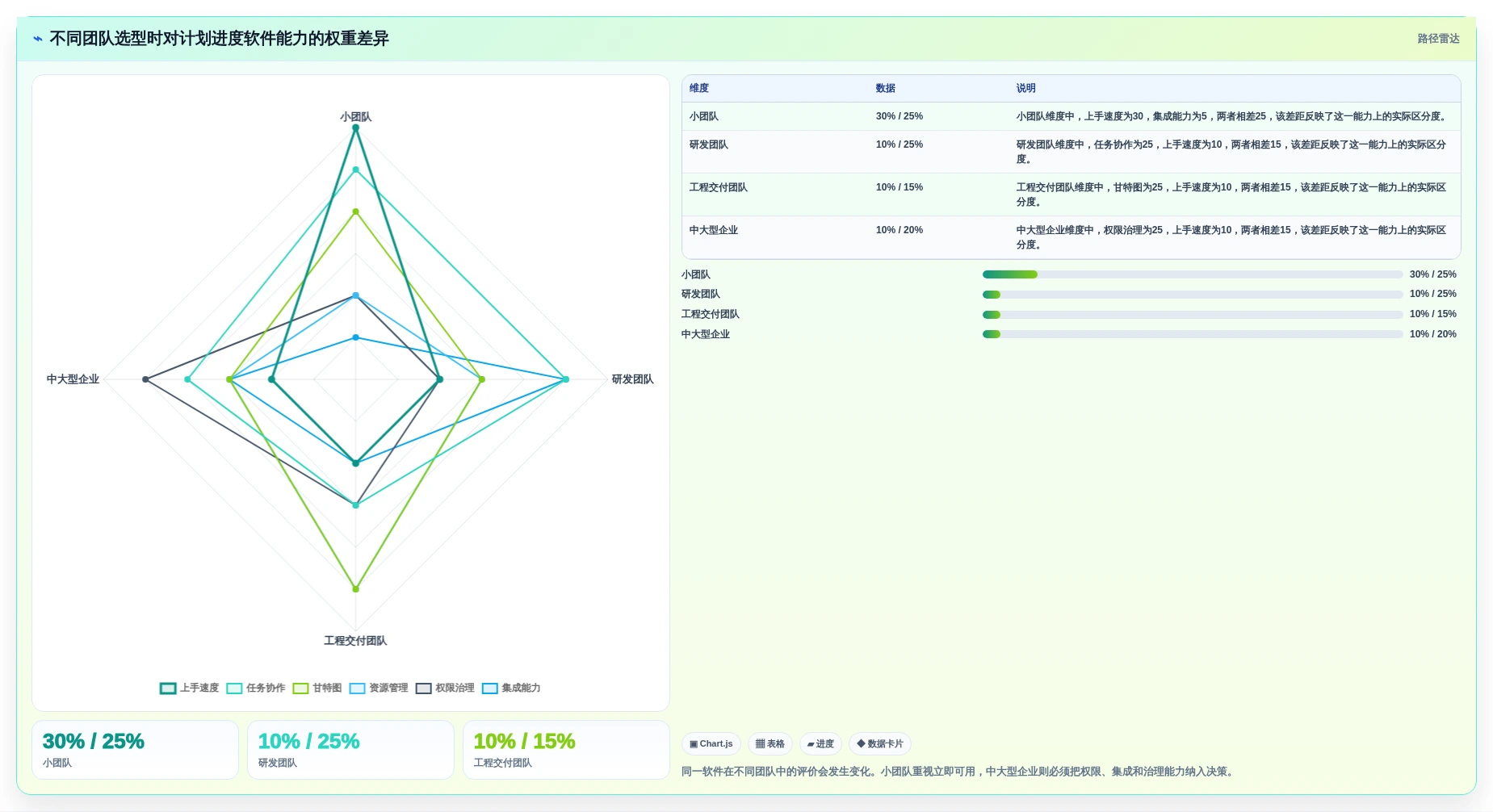Toggle the 集成能力 legend series
The image size is (1493, 812).
pos(511,688)
